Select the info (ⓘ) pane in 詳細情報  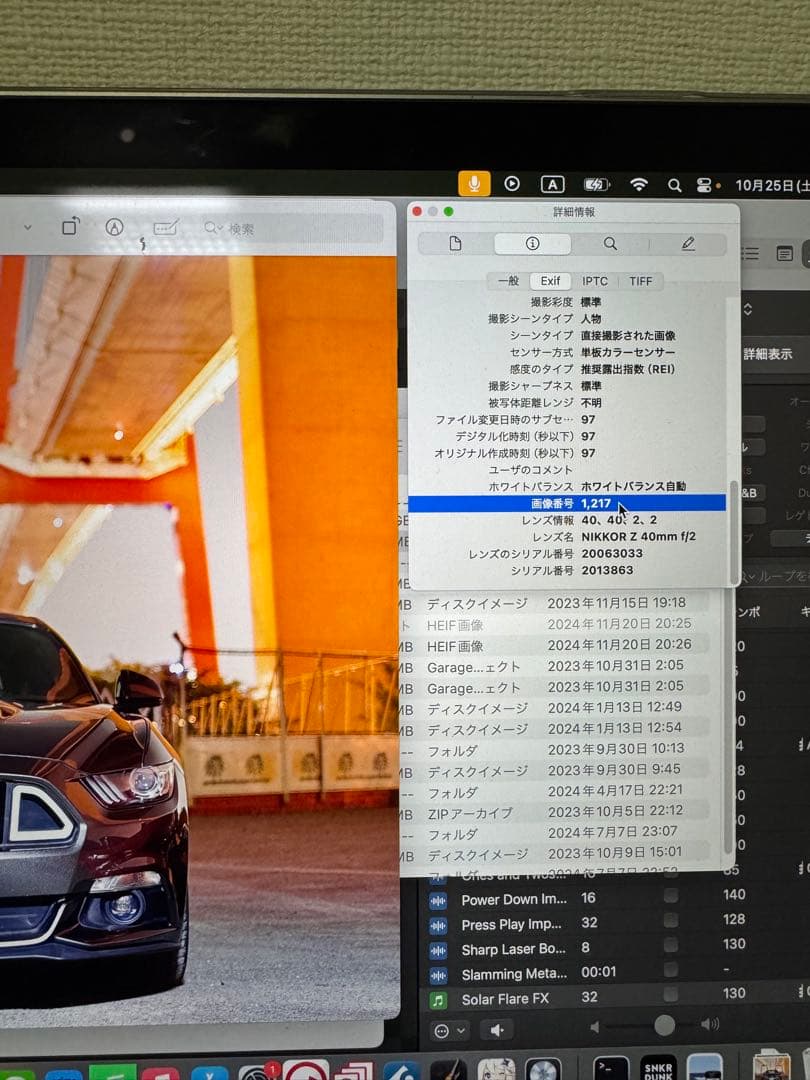[x=532, y=243]
